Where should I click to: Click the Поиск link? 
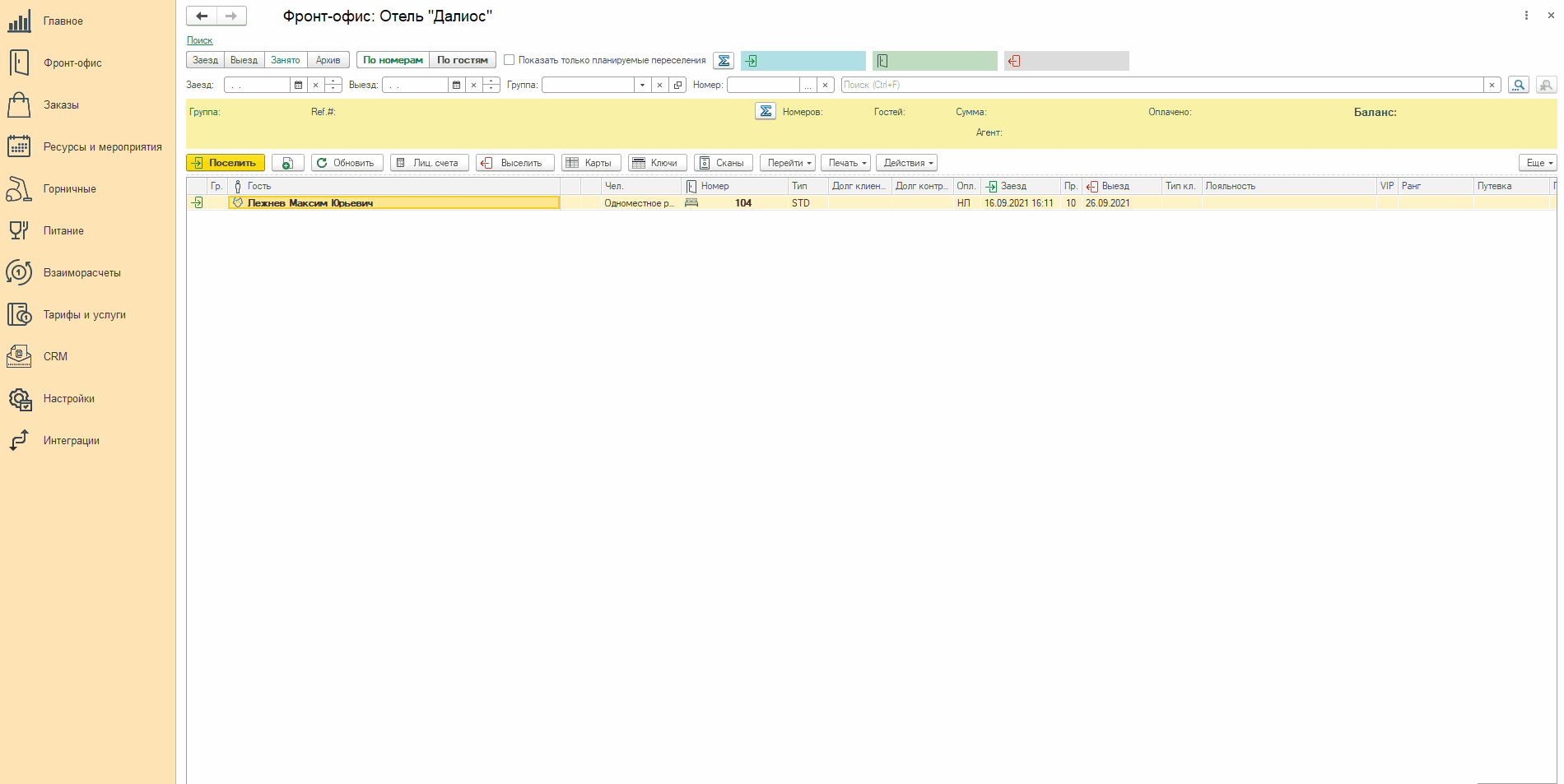pos(199,40)
